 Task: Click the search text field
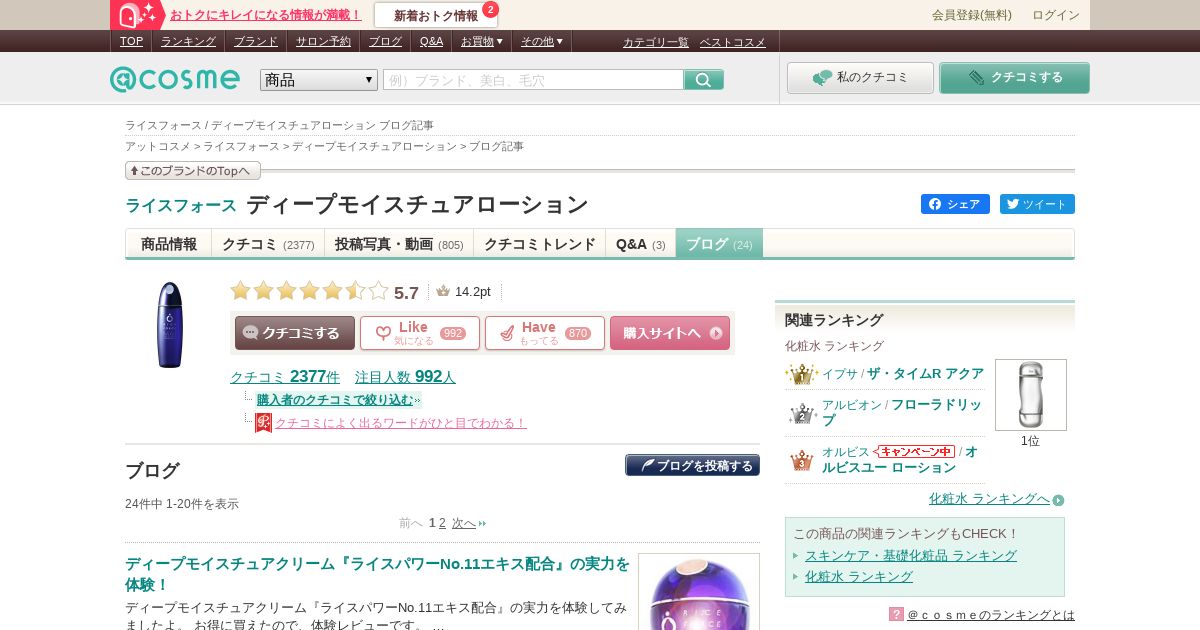click(533, 80)
